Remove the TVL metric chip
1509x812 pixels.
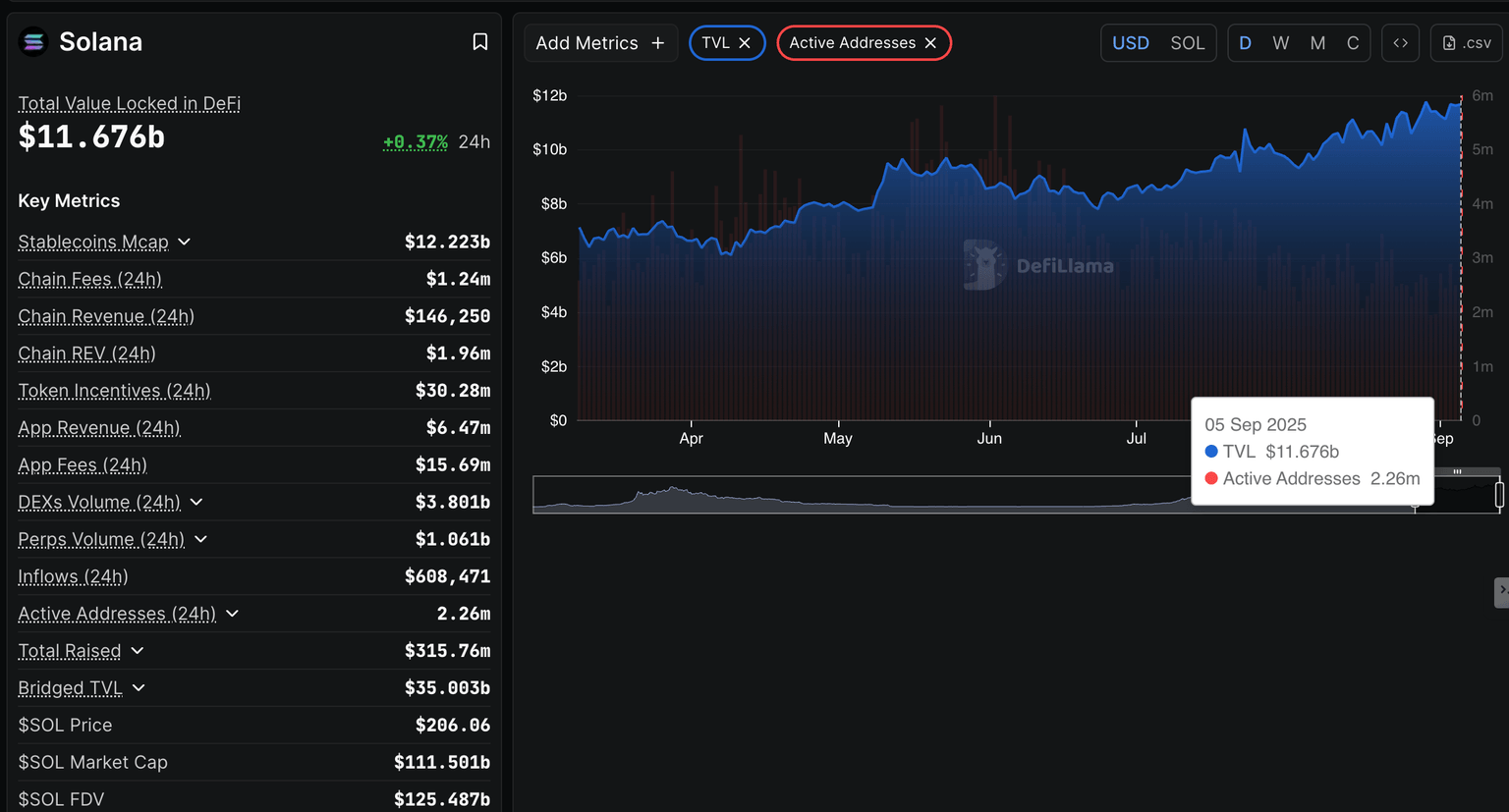coord(745,43)
